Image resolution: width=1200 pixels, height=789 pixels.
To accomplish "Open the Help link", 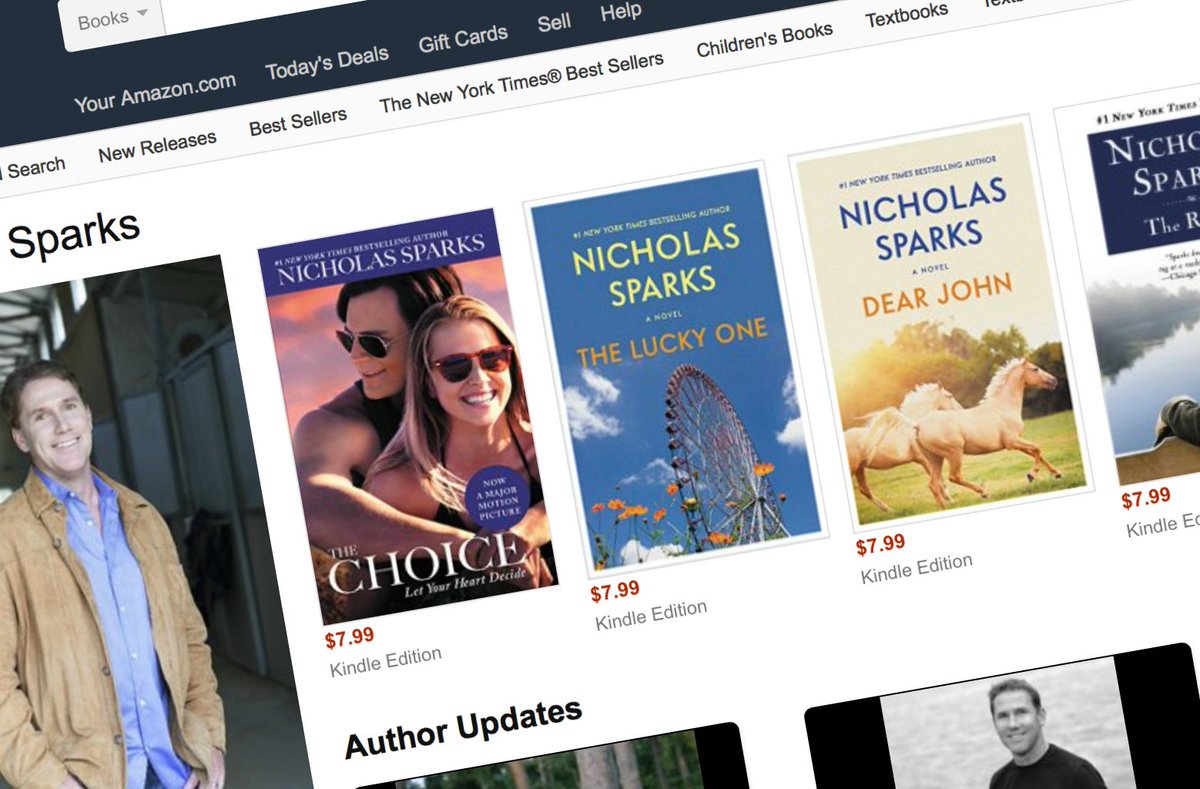I will 621,11.
